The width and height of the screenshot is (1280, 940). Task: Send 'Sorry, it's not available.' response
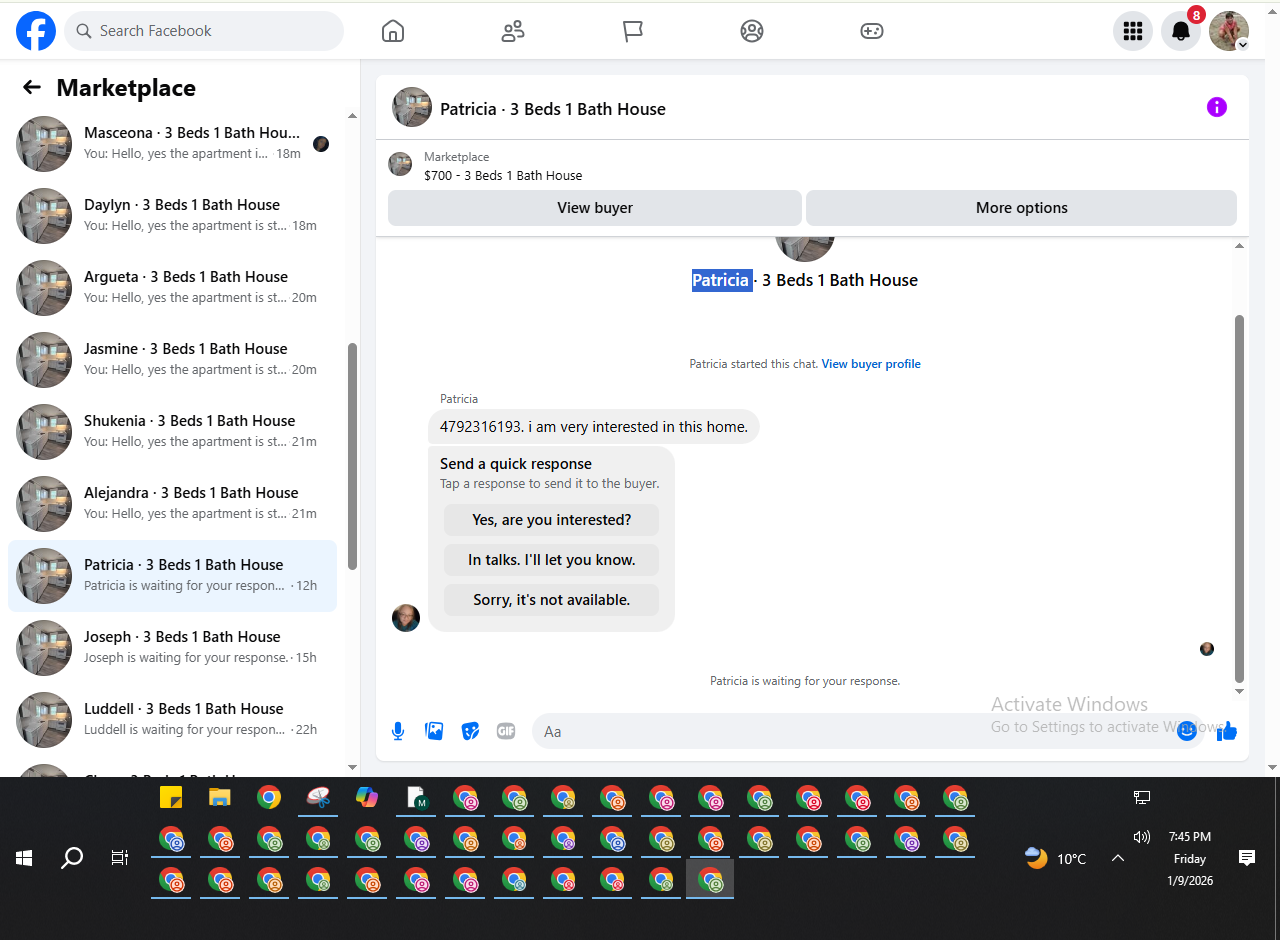[551, 600]
